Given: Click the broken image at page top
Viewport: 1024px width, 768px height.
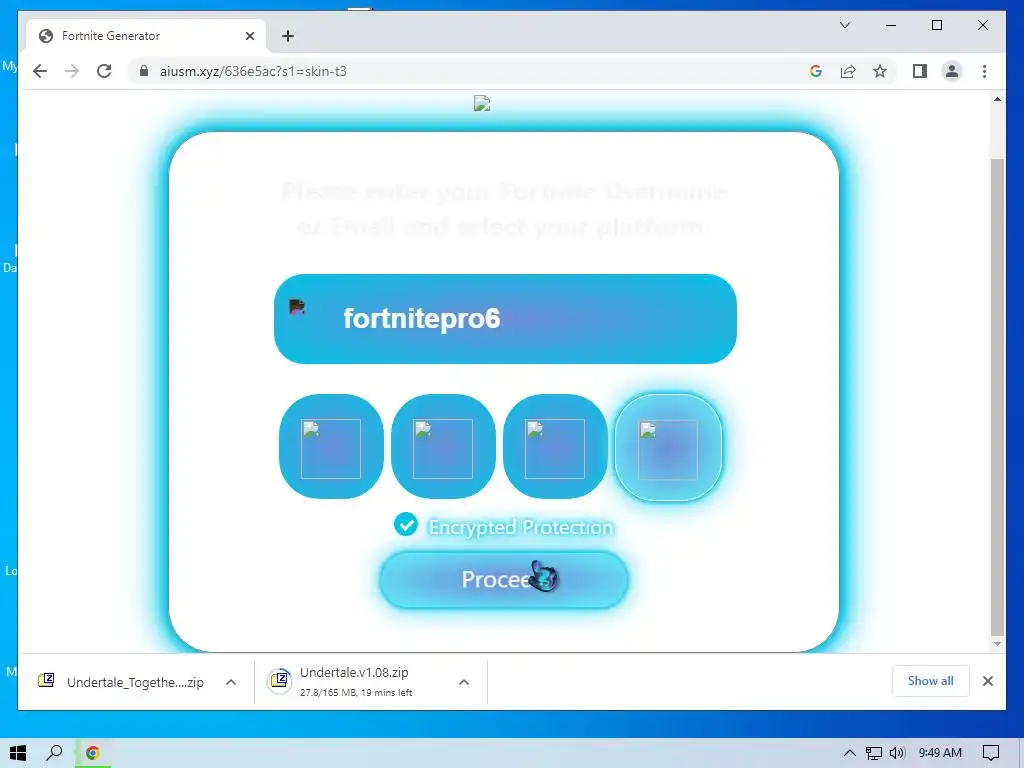Looking at the screenshot, I should click(x=482, y=103).
